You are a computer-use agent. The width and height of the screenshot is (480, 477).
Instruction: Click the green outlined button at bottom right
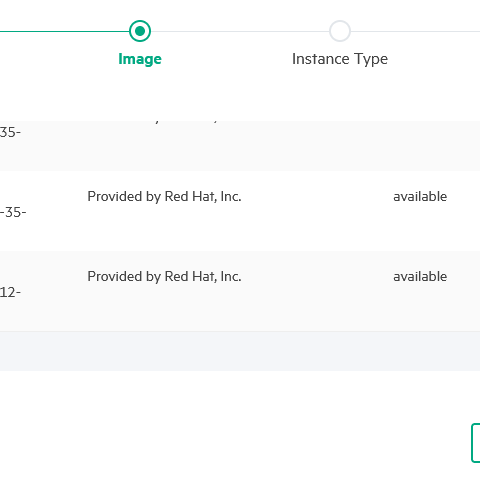(x=476, y=443)
